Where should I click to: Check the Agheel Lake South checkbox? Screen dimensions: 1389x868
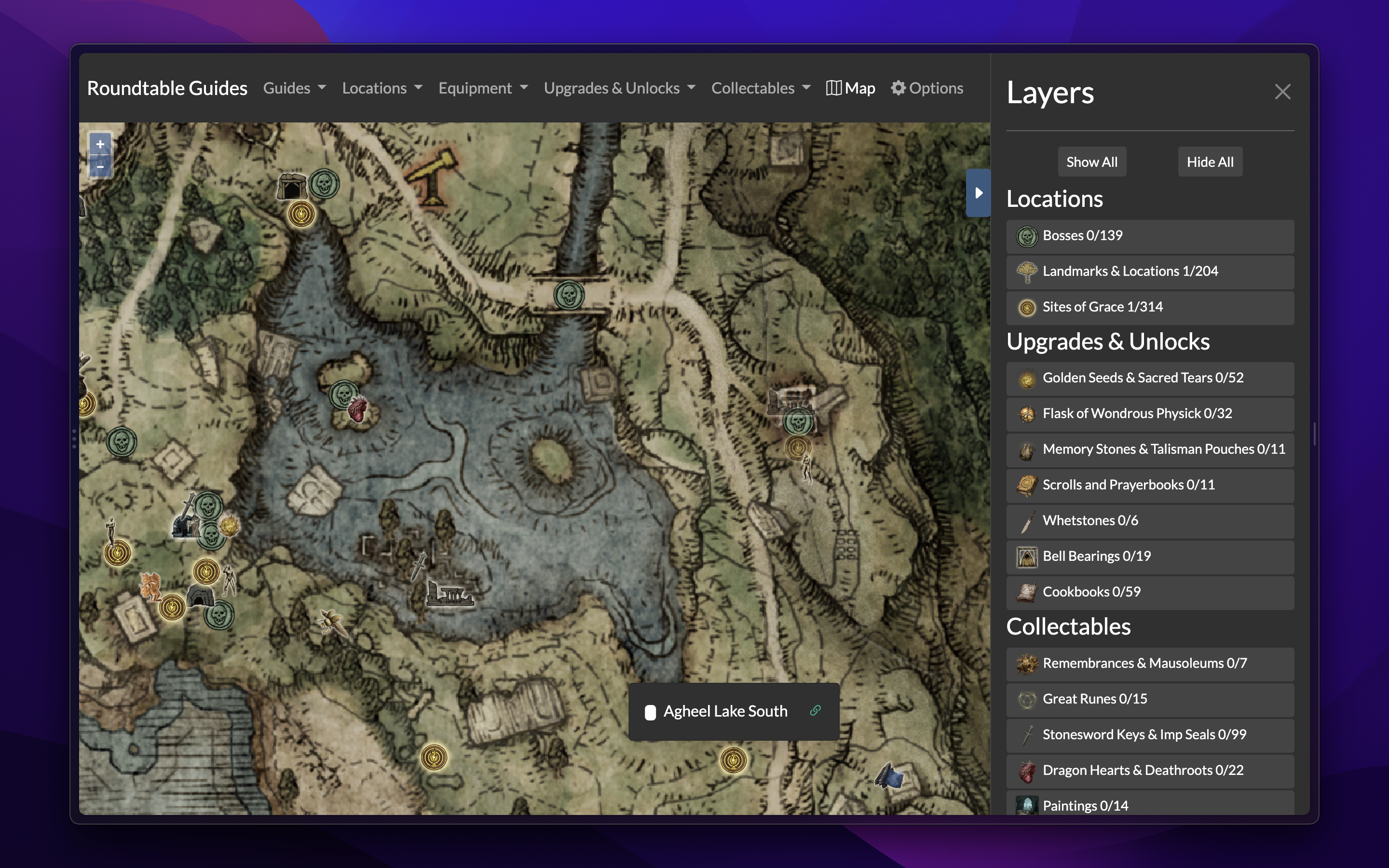tap(650, 712)
